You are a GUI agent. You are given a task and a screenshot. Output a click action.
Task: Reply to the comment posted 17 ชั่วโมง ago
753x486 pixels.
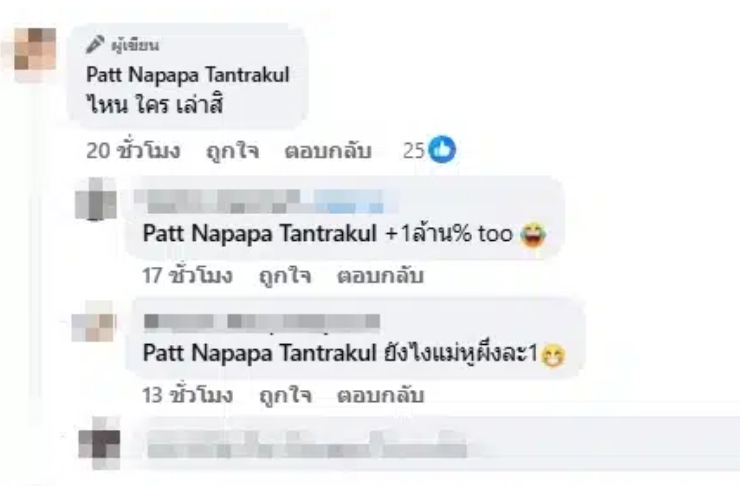coord(380,276)
